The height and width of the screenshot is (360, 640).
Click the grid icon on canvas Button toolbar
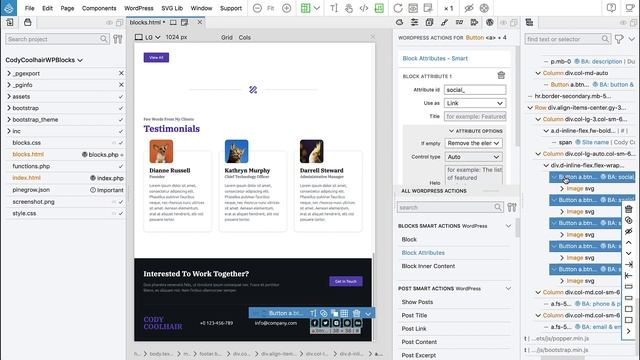[344, 313]
